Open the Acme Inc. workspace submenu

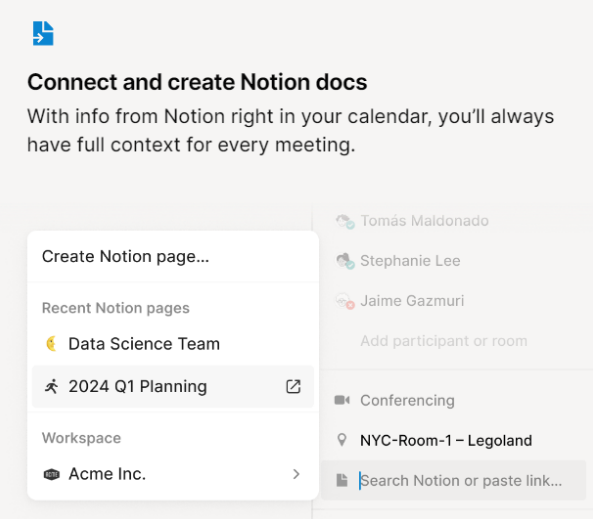(173, 474)
